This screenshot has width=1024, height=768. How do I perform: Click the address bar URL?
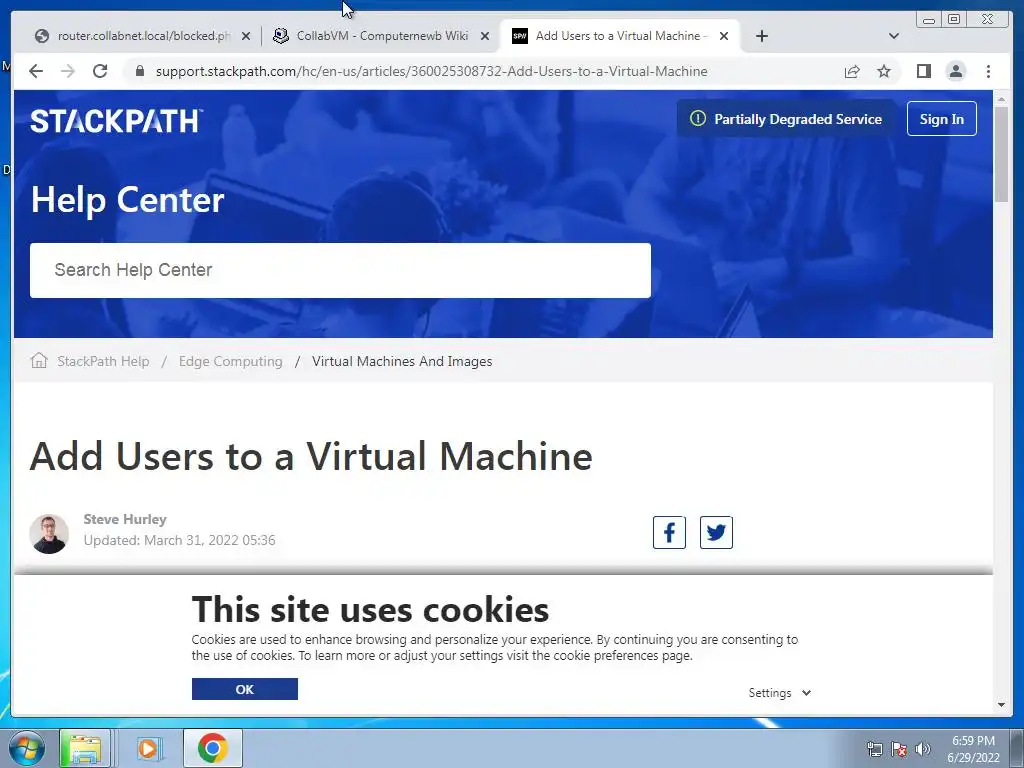(431, 71)
